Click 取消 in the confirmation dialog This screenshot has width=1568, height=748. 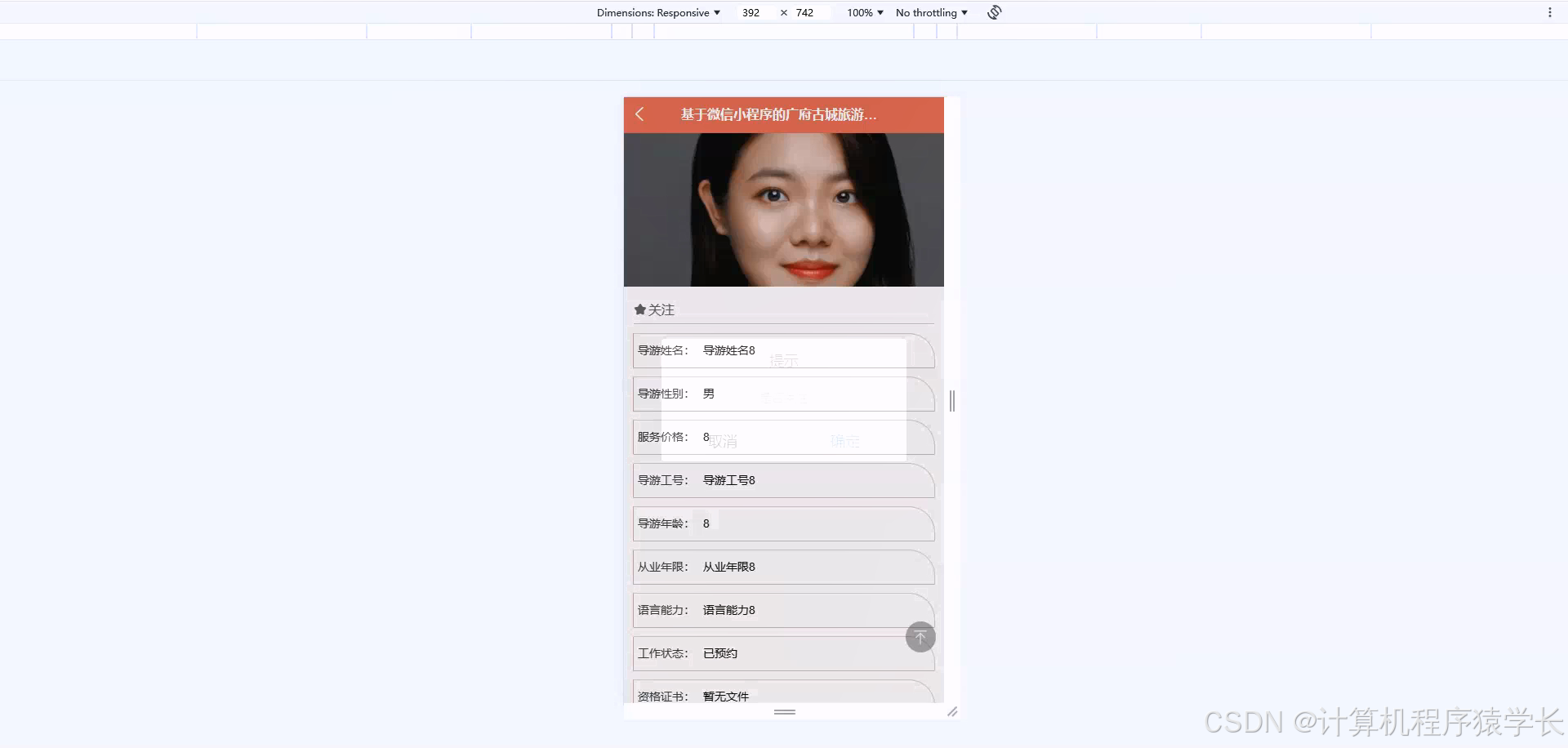pos(722,439)
